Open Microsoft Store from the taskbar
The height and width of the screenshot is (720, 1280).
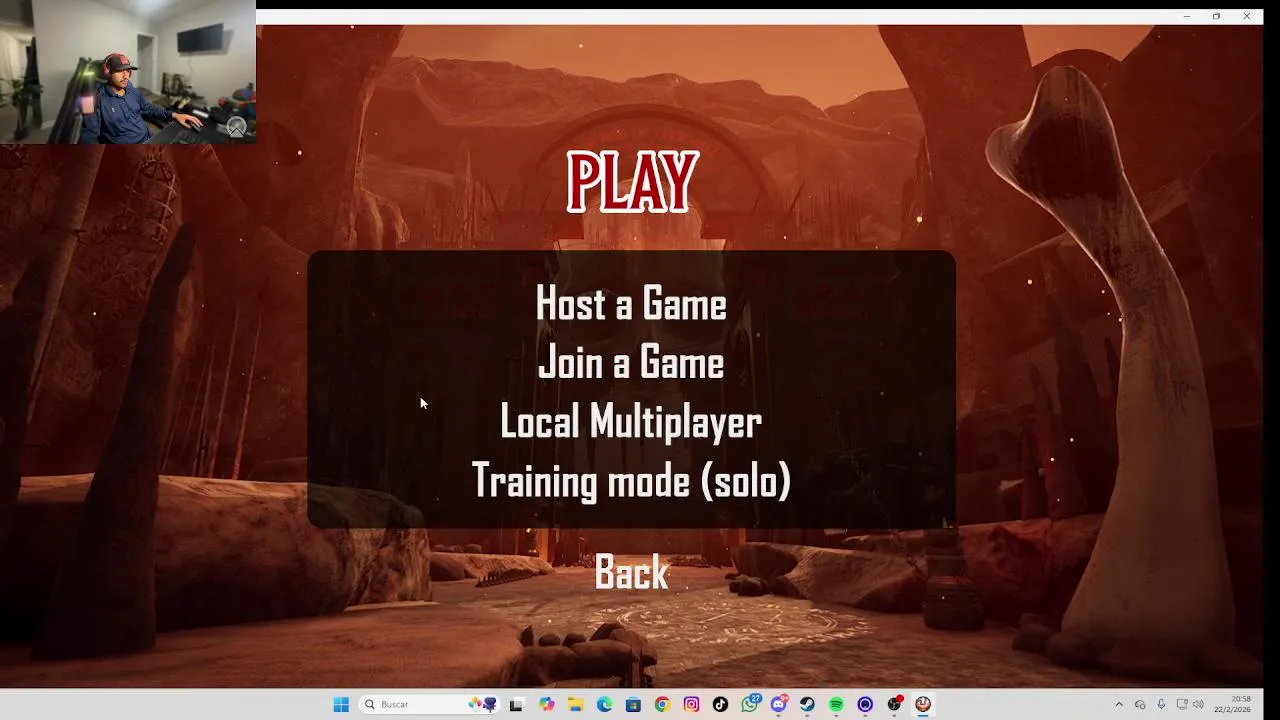pyautogui.click(x=633, y=704)
